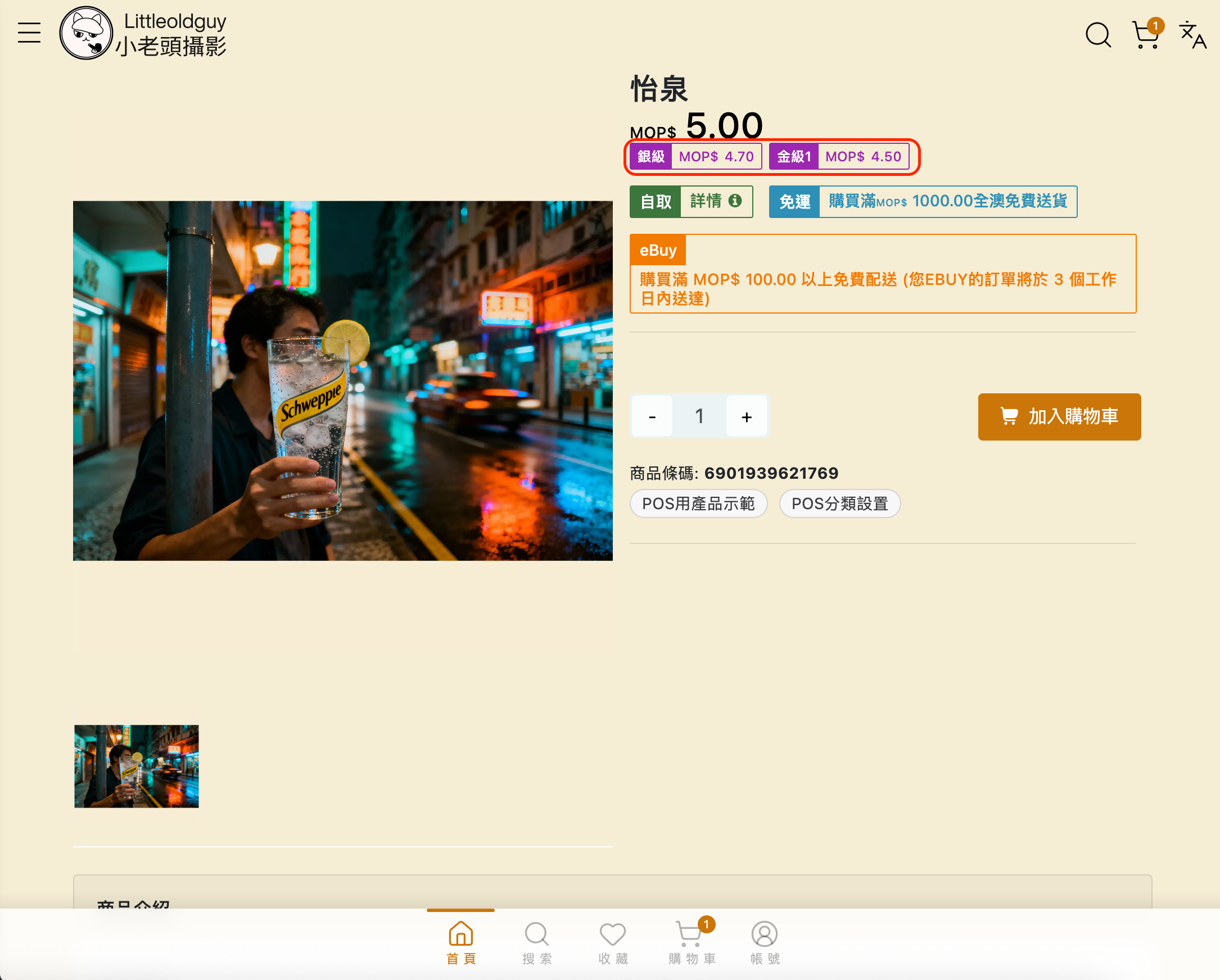Viewport: 1220px width, 980px height.
Task: Open the cart icon in header
Action: click(x=1146, y=35)
